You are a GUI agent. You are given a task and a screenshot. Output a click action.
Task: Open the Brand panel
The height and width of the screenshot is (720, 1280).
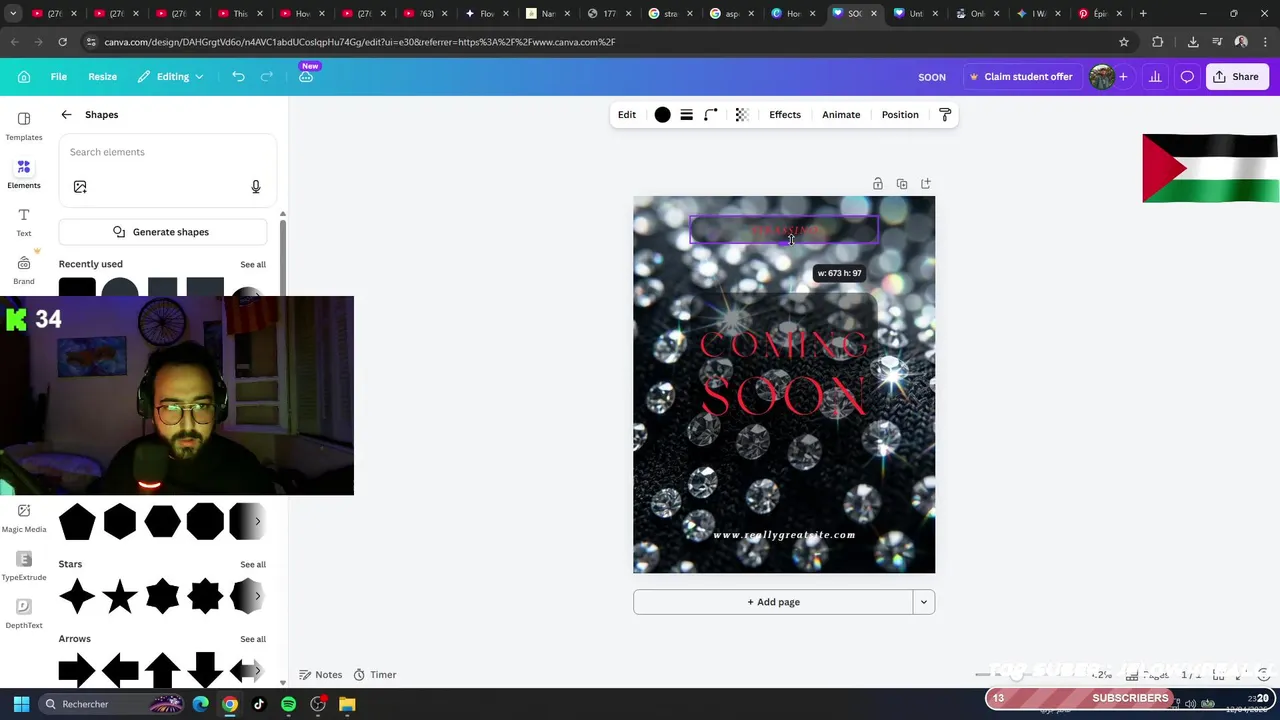click(24, 269)
